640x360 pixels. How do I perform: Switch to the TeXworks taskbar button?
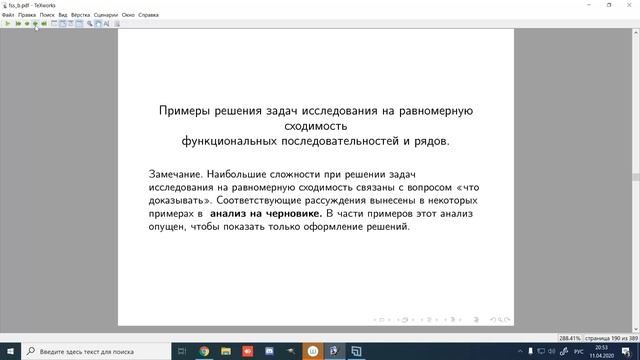(x=335, y=351)
